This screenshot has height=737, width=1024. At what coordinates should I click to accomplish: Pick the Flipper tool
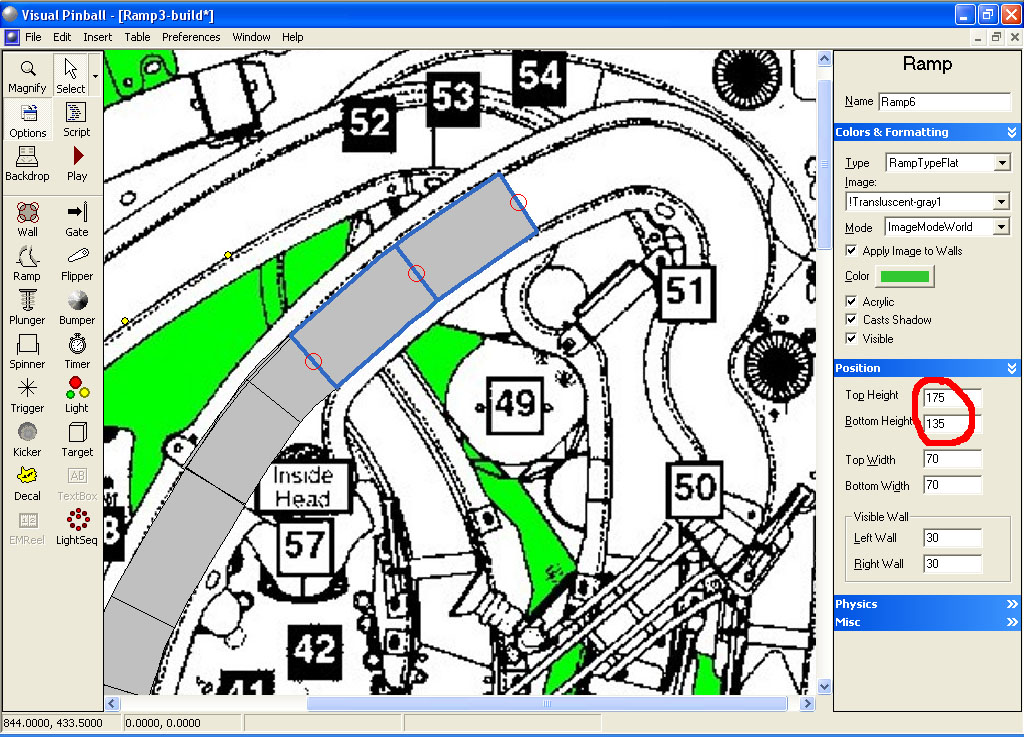click(77, 263)
